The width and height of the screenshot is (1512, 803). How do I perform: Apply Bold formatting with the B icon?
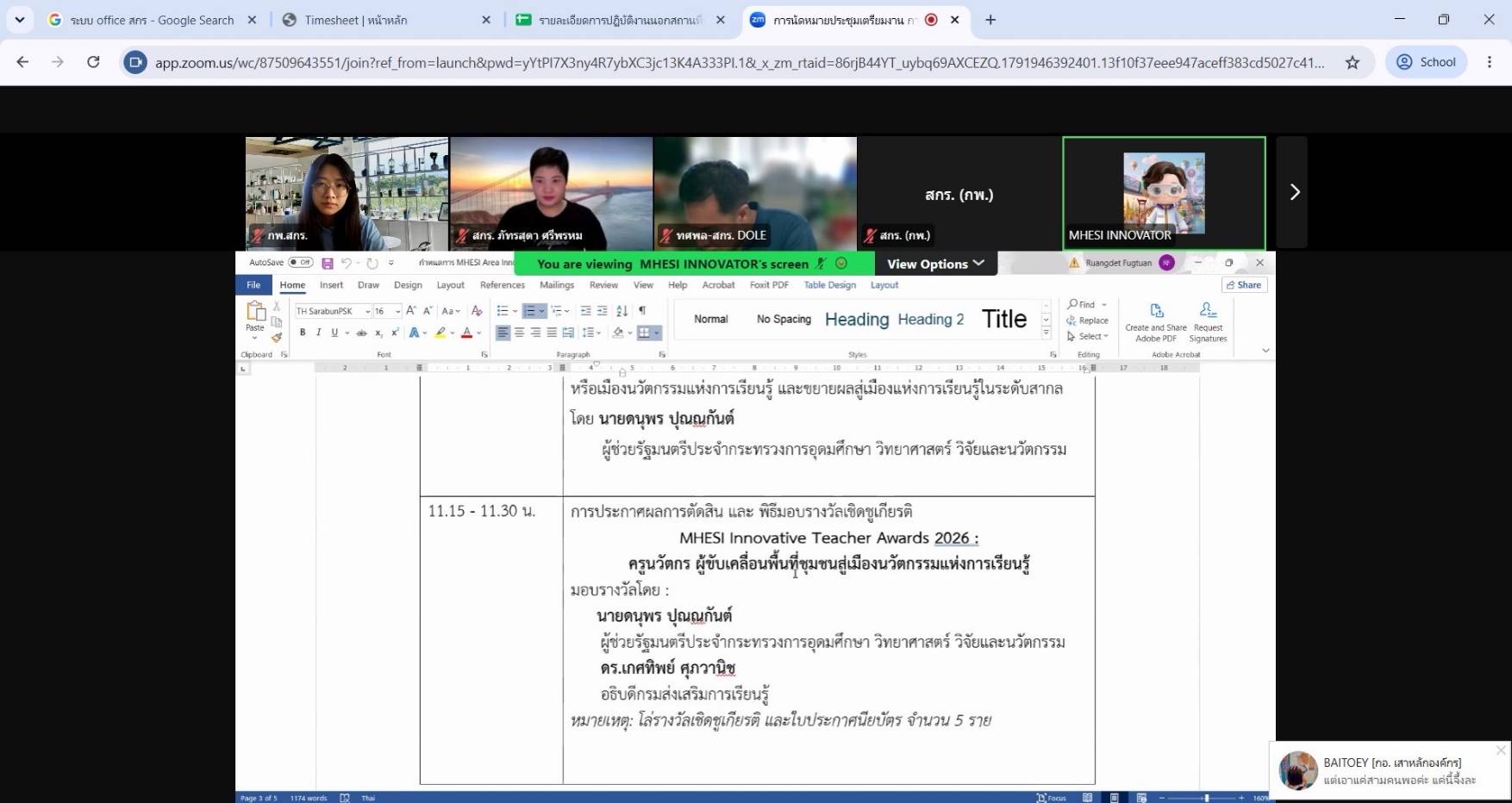point(303,333)
